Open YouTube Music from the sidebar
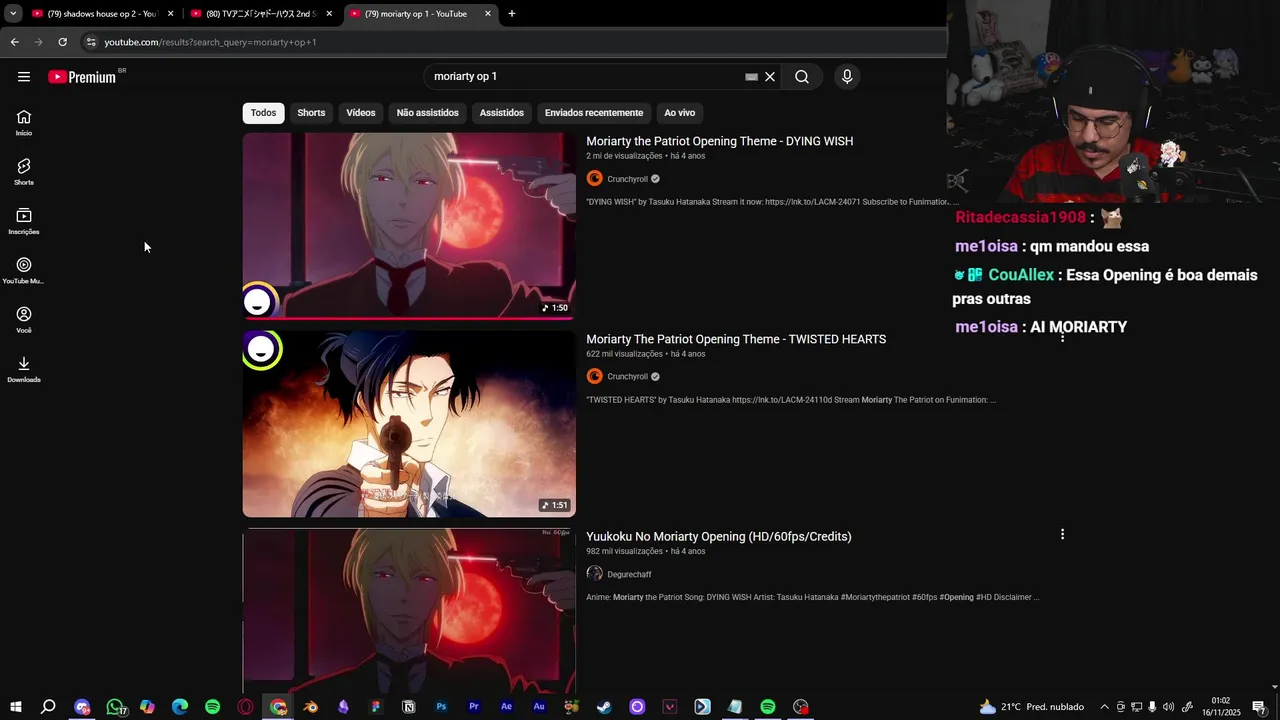The width and height of the screenshot is (1280, 720). click(x=24, y=271)
